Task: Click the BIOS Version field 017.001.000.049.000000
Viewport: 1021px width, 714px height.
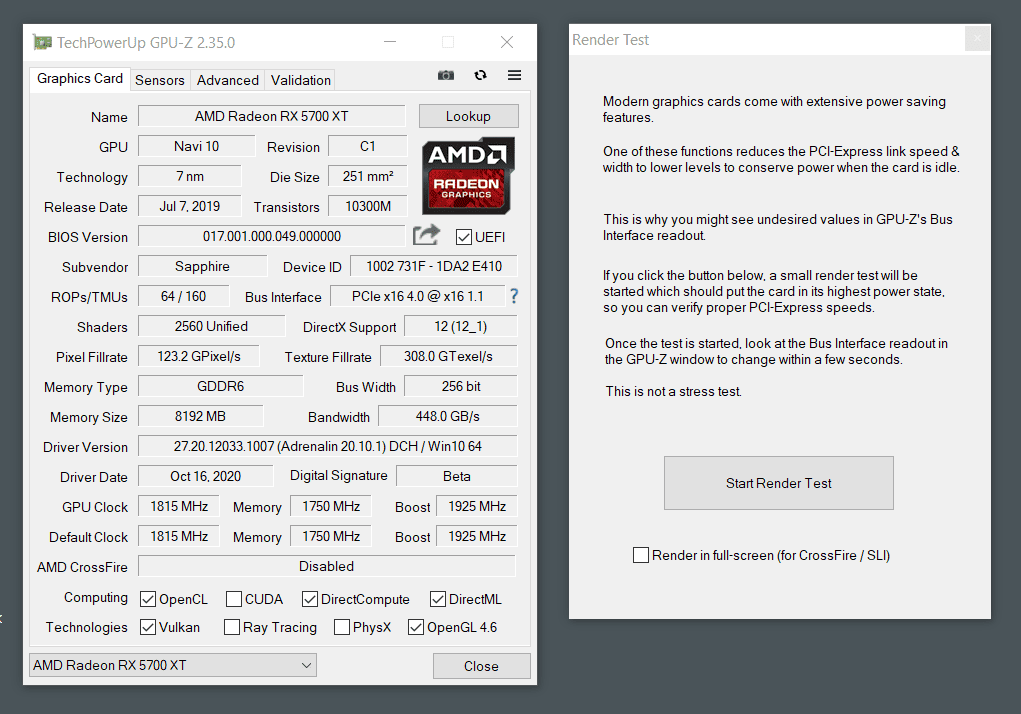Action: tap(272, 236)
